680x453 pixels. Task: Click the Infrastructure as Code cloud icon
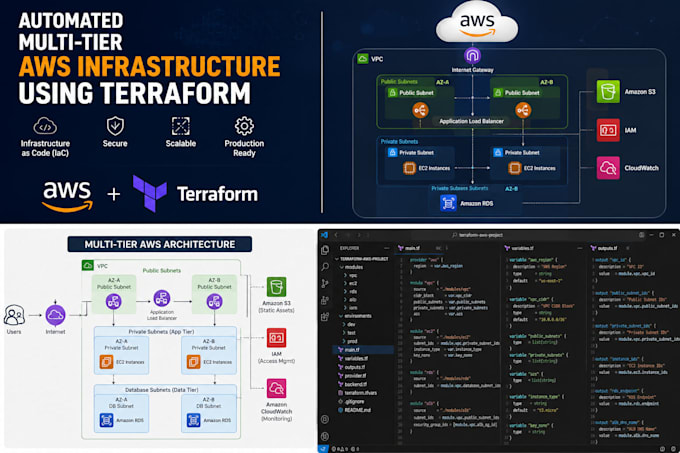click(x=45, y=126)
